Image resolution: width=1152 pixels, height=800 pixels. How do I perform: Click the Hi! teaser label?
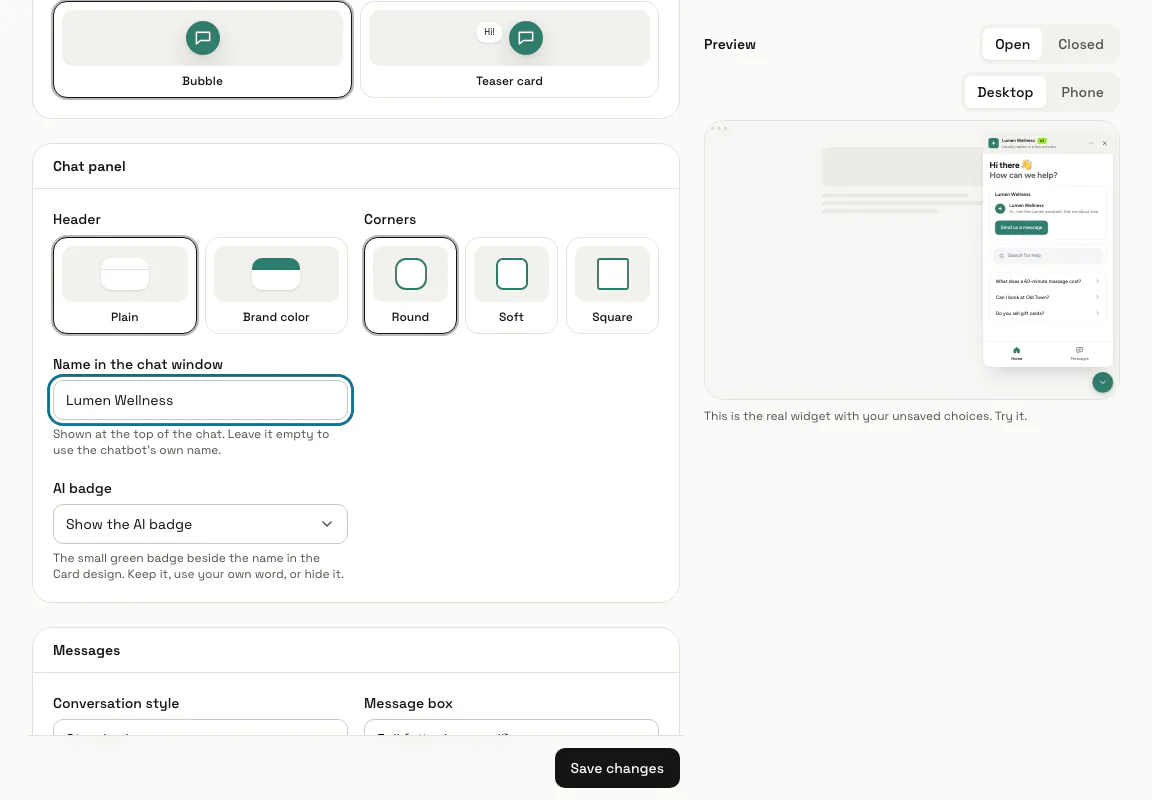pos(489,32)
